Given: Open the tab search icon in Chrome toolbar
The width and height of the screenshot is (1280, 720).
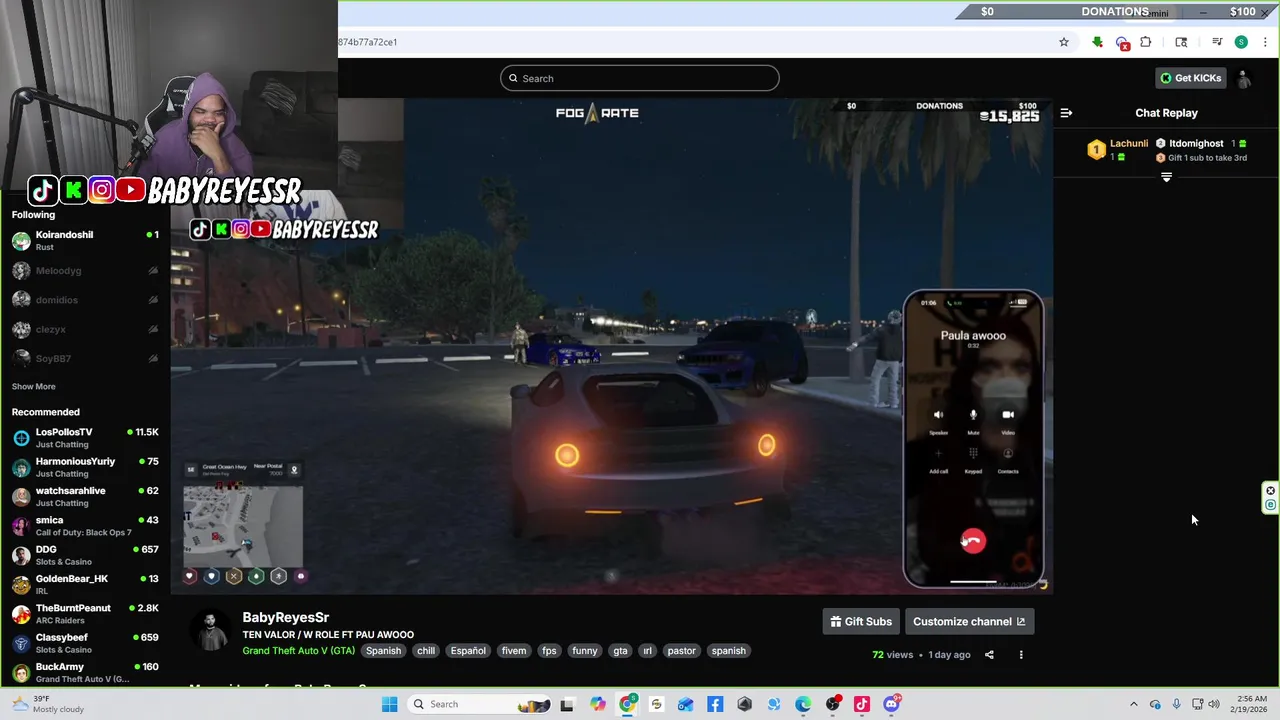Looking at the screenshot, I should coord(1181,42).
